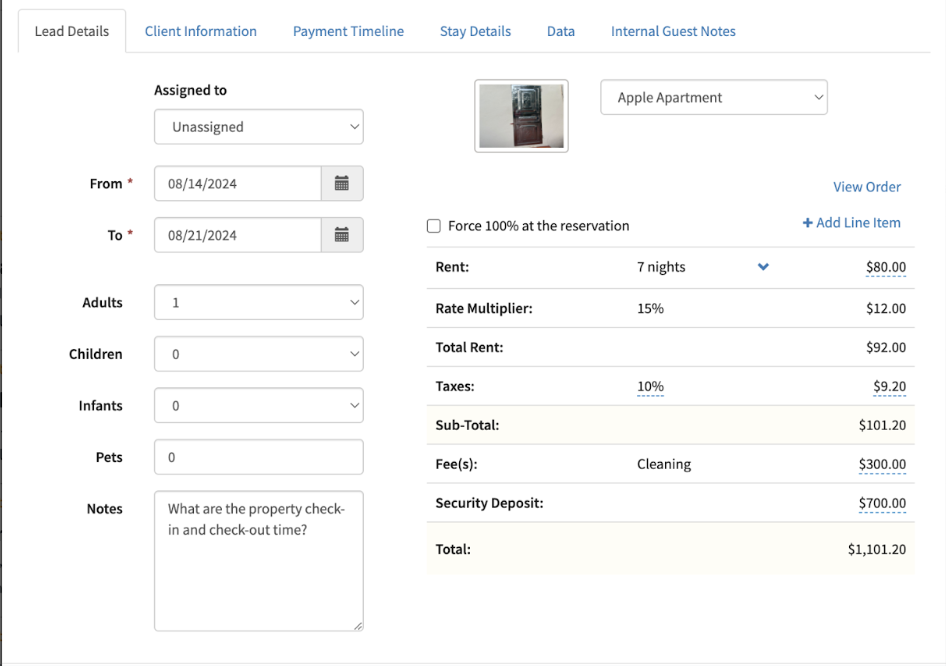Click the Taxes 10% value to edit it
The height and width of the screenshot is (666, 946).
click(x=651, y=386)
